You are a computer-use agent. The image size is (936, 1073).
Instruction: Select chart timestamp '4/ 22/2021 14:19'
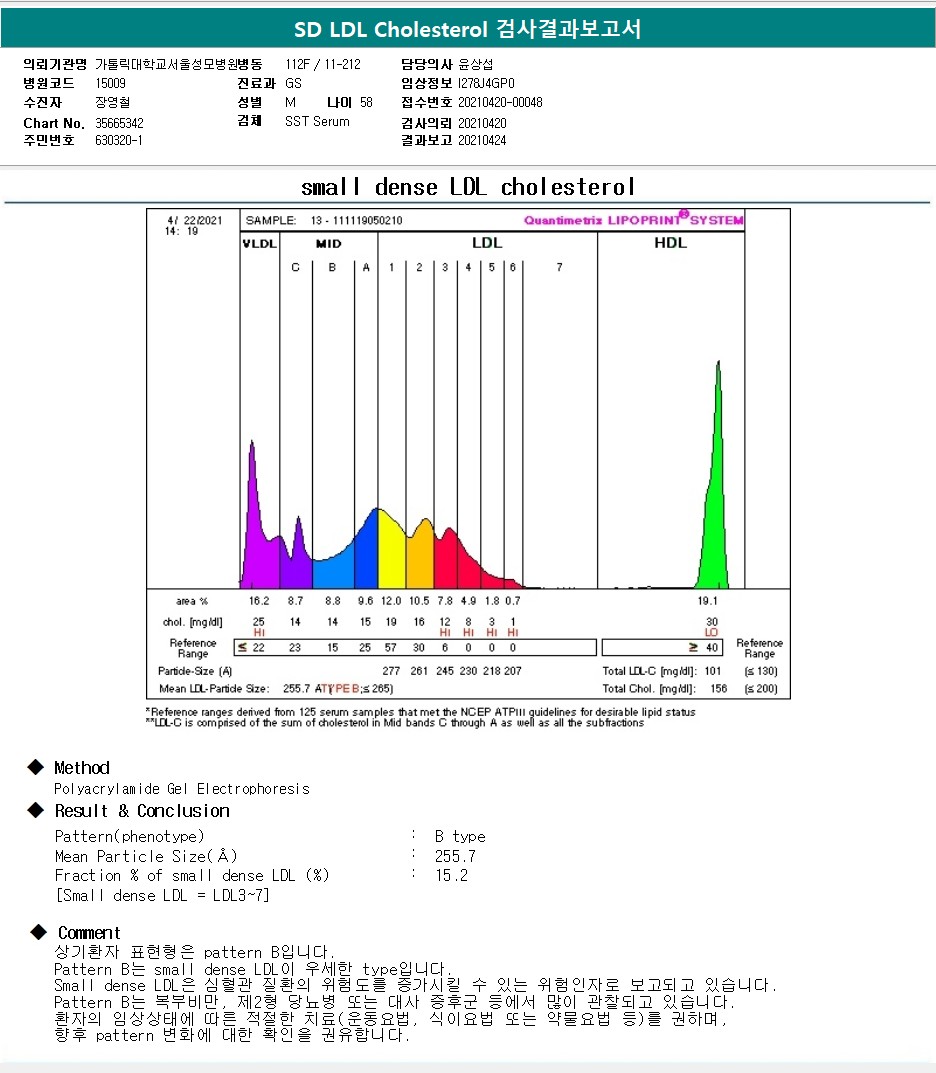[x=194, y=226]
